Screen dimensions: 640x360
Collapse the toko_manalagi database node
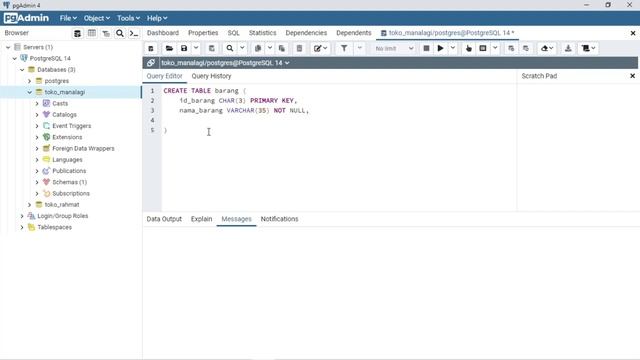29,92
